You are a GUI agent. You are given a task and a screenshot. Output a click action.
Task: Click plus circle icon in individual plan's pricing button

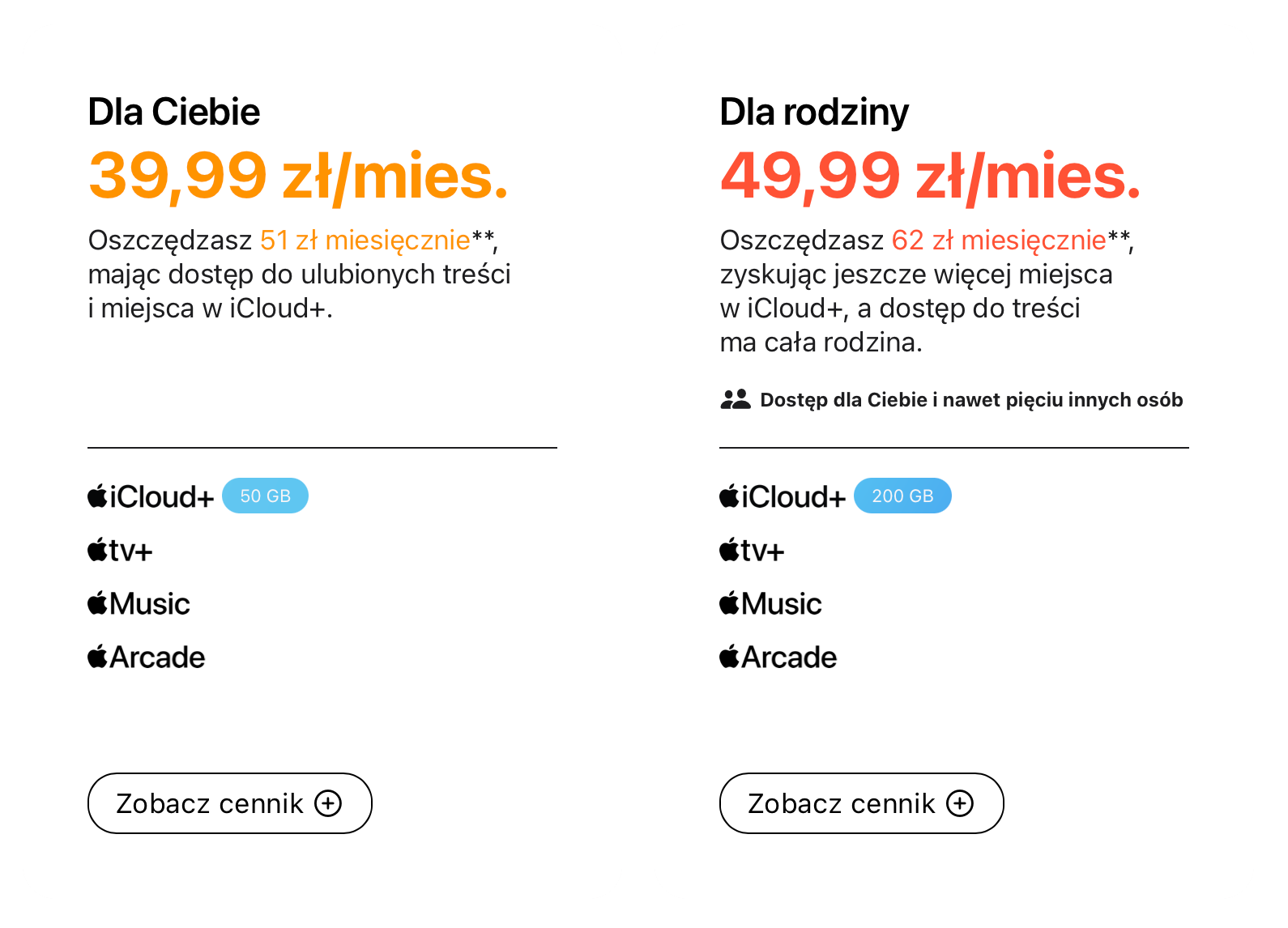click(328, 803)
